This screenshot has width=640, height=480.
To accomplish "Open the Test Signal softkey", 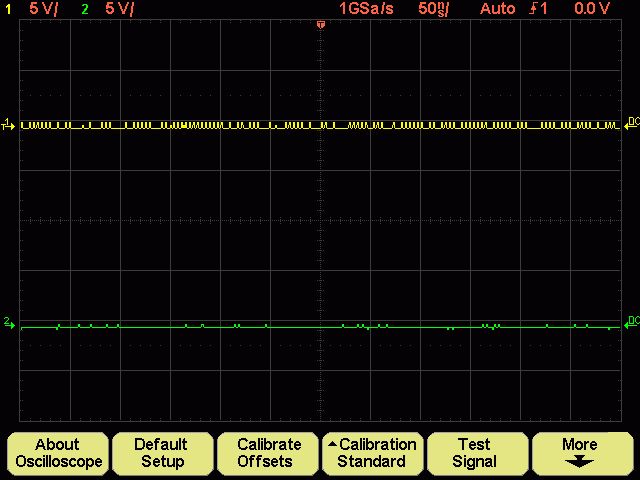I will 477,453.
